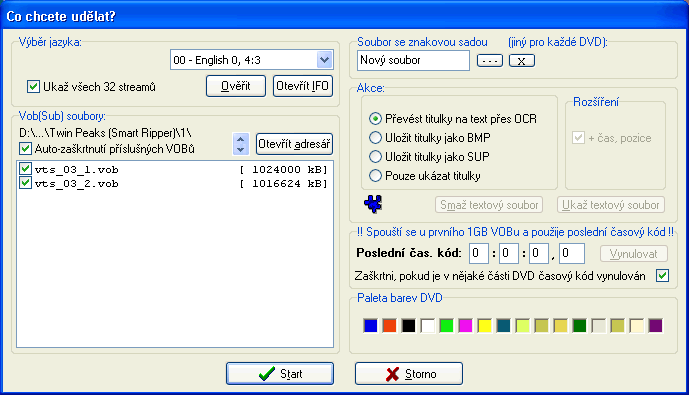689x395 pixels.
Task: Click the Otevřít adresář button
Action: click(x=294, y=144)
